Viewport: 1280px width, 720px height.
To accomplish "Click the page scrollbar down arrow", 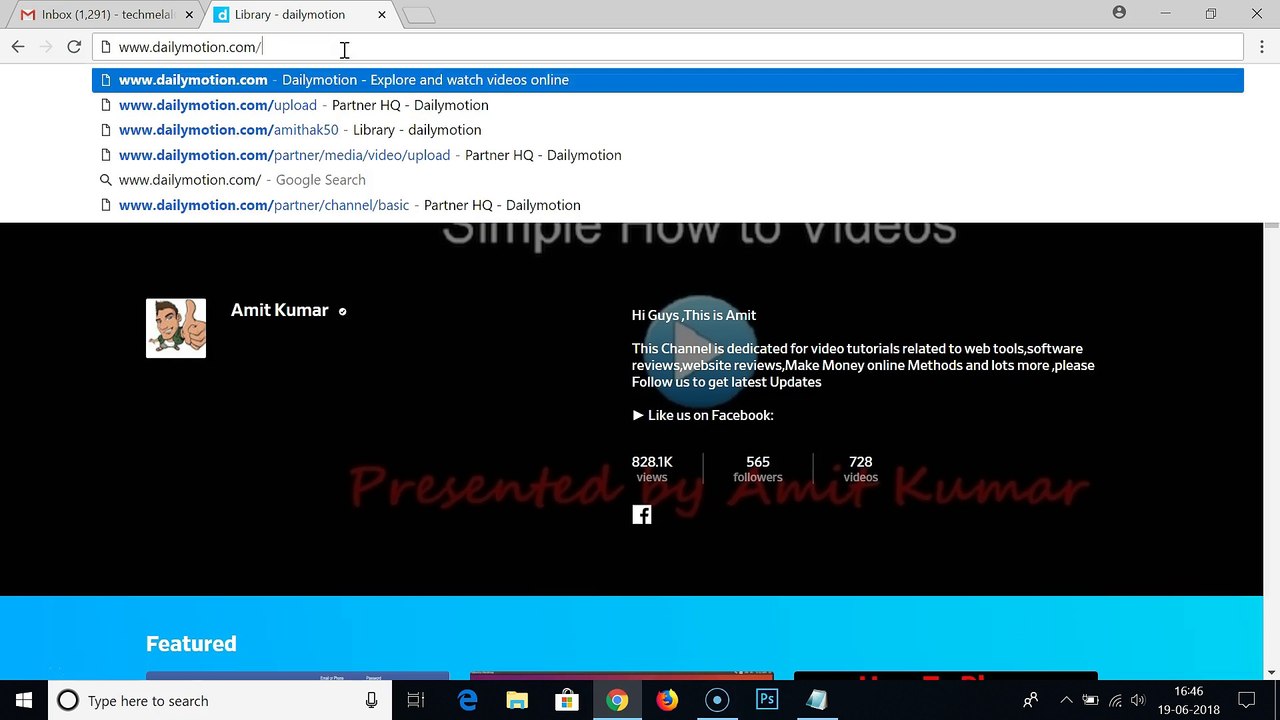I will (1271, 673).
